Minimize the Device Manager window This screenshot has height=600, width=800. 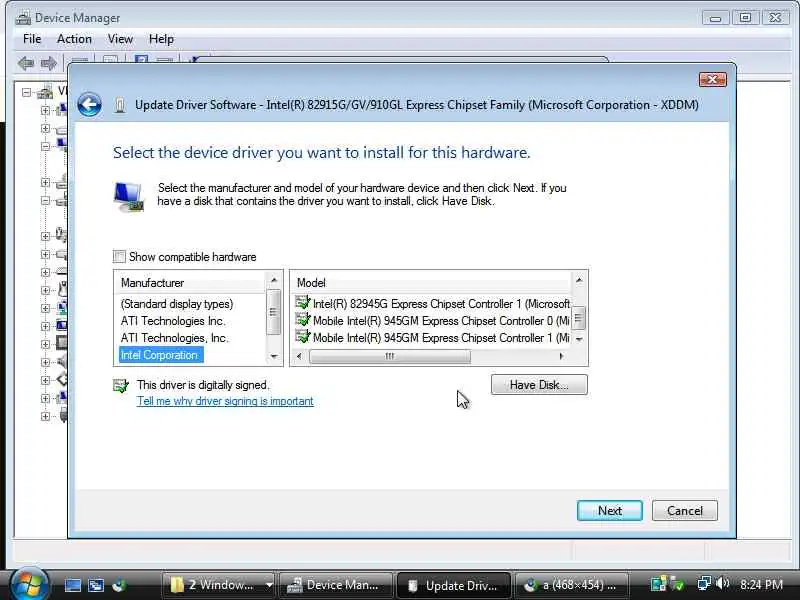point(715,18)
